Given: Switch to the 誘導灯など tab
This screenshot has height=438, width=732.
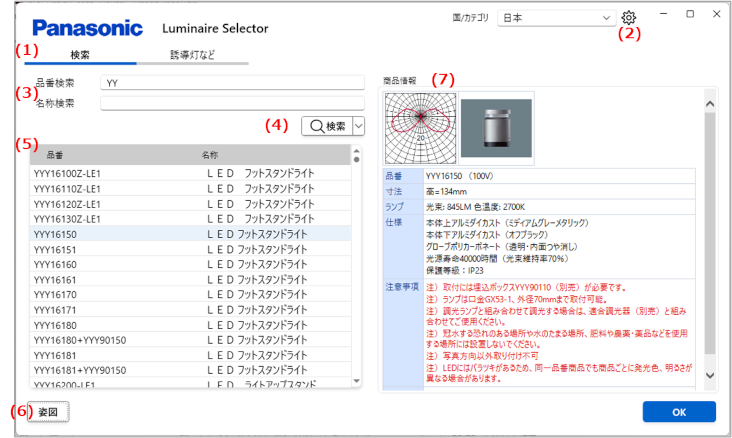Looking at the screenshot, I should [x=192, y=55].
